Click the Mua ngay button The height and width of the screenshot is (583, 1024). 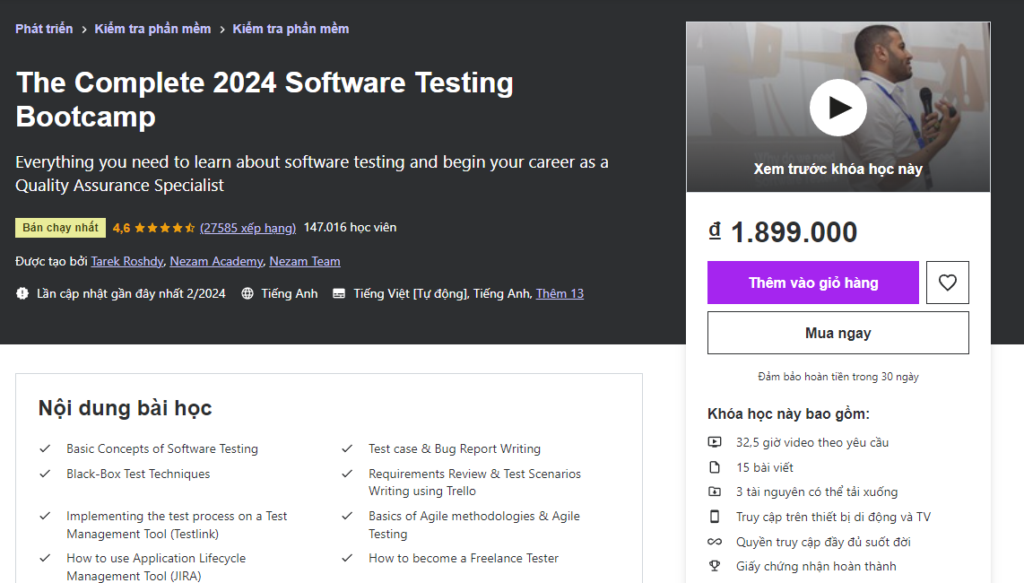838,333
